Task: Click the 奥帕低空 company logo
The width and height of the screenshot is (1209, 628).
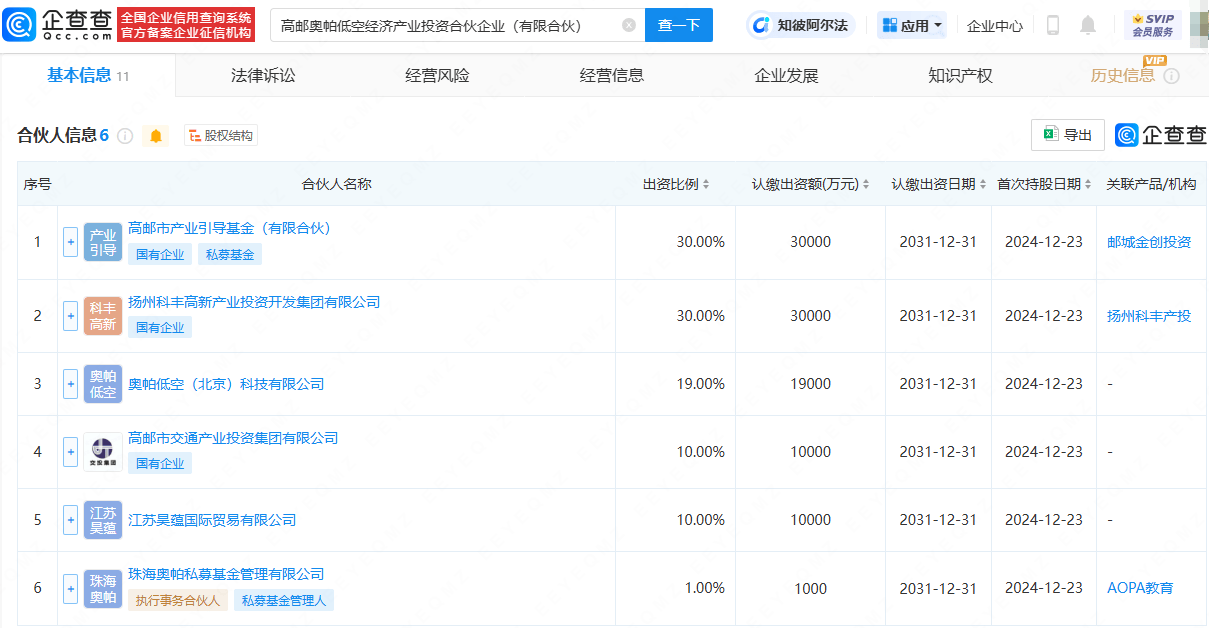Action: pos(103,384)
